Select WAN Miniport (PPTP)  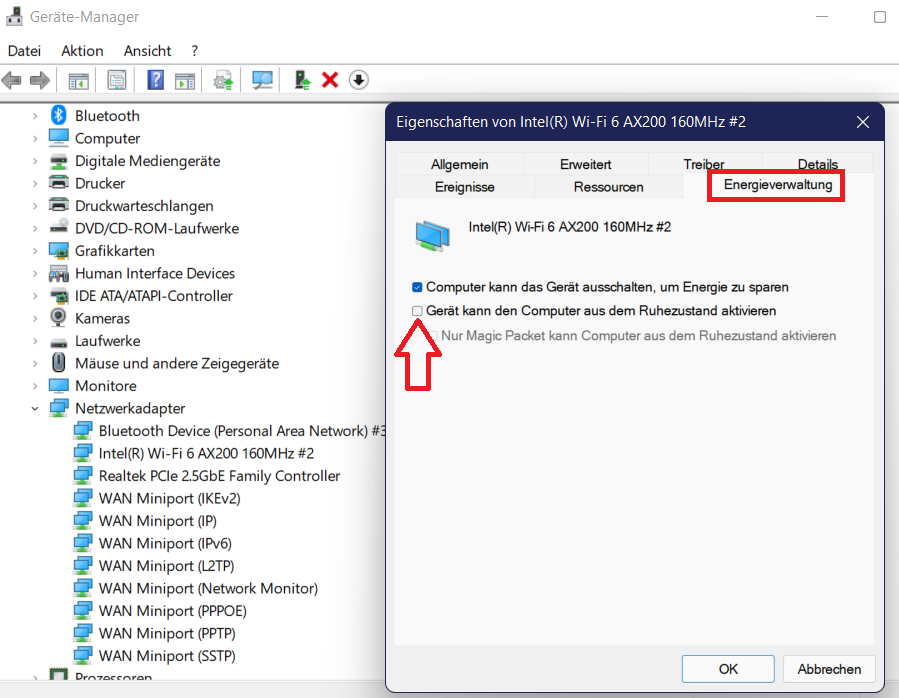coord(167,633)
